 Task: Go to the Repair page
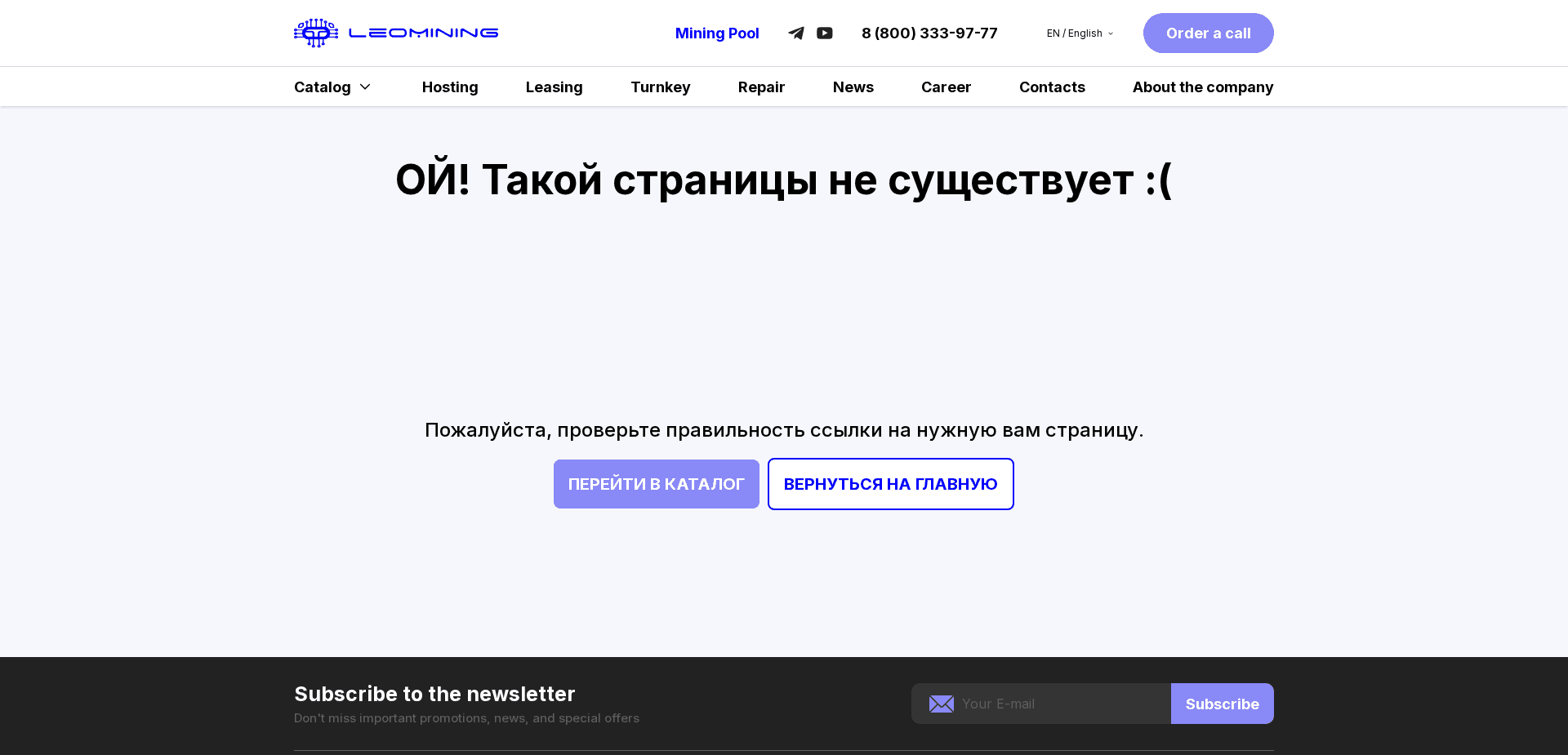tap(761, 87)
